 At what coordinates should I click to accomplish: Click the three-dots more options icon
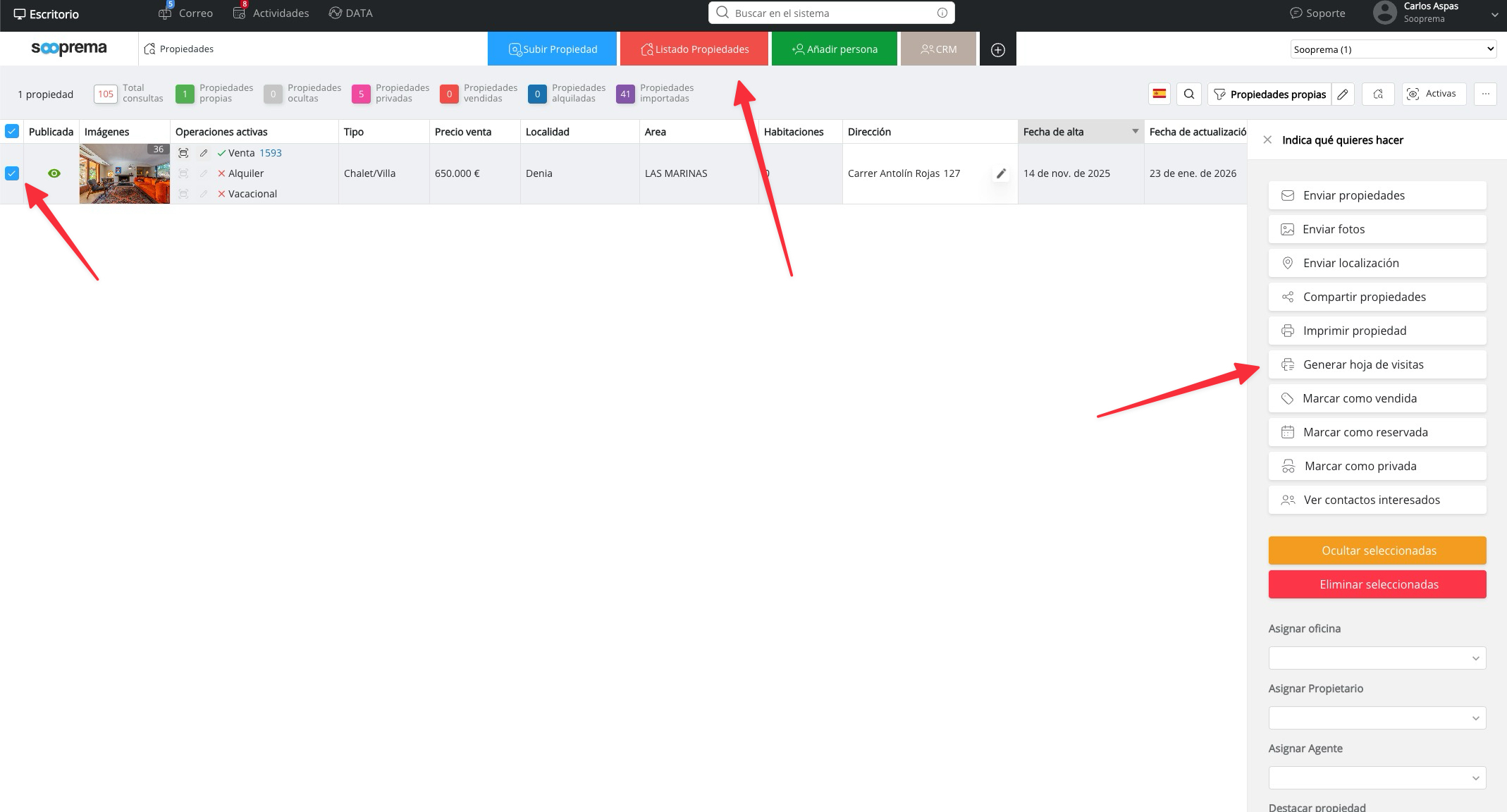pos(1485,94)
